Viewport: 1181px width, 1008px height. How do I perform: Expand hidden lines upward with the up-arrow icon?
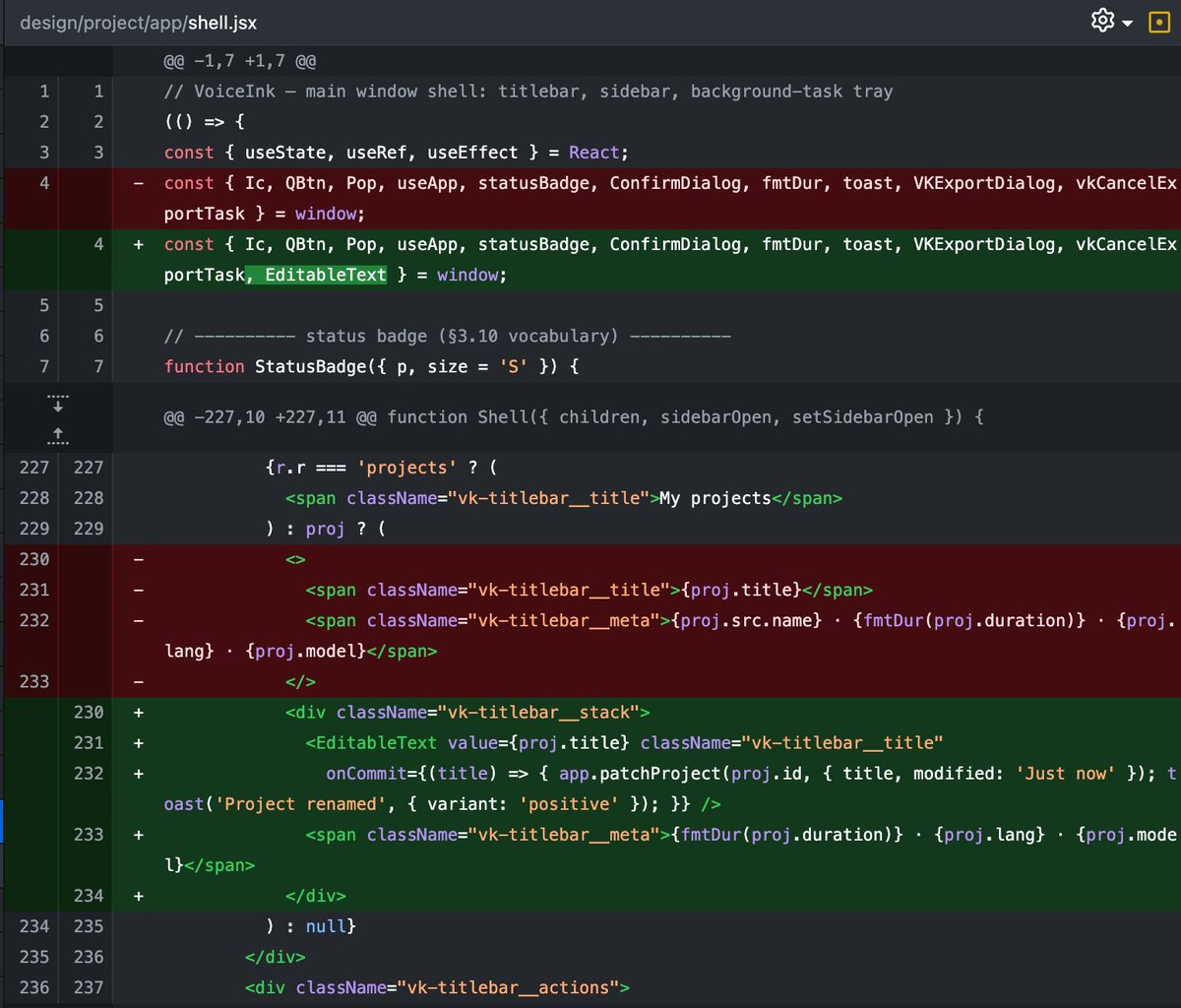(x=57, y=434)
